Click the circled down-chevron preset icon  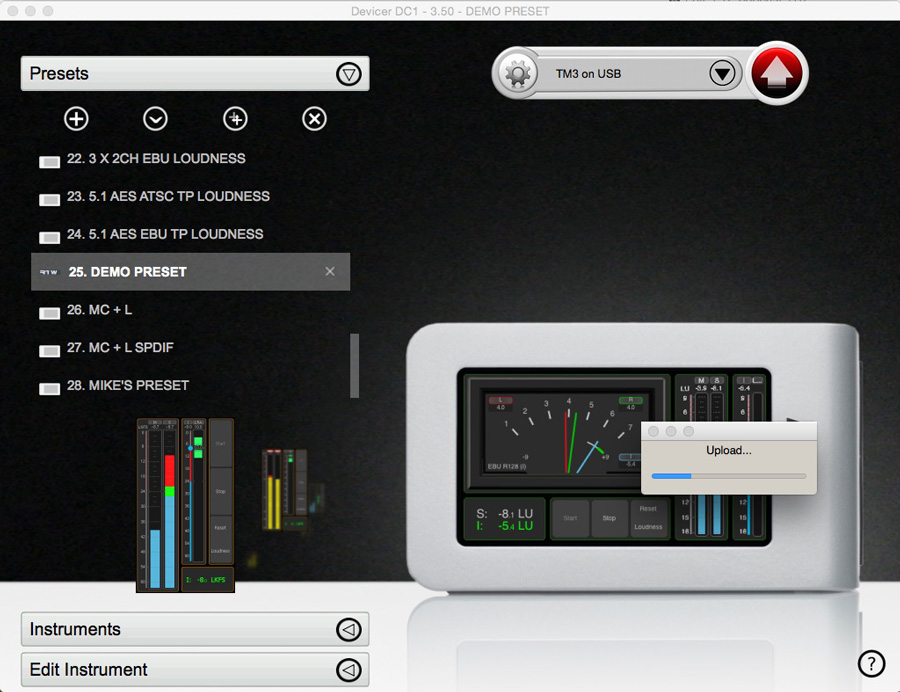pyautogui.click(x=155, y=119)
